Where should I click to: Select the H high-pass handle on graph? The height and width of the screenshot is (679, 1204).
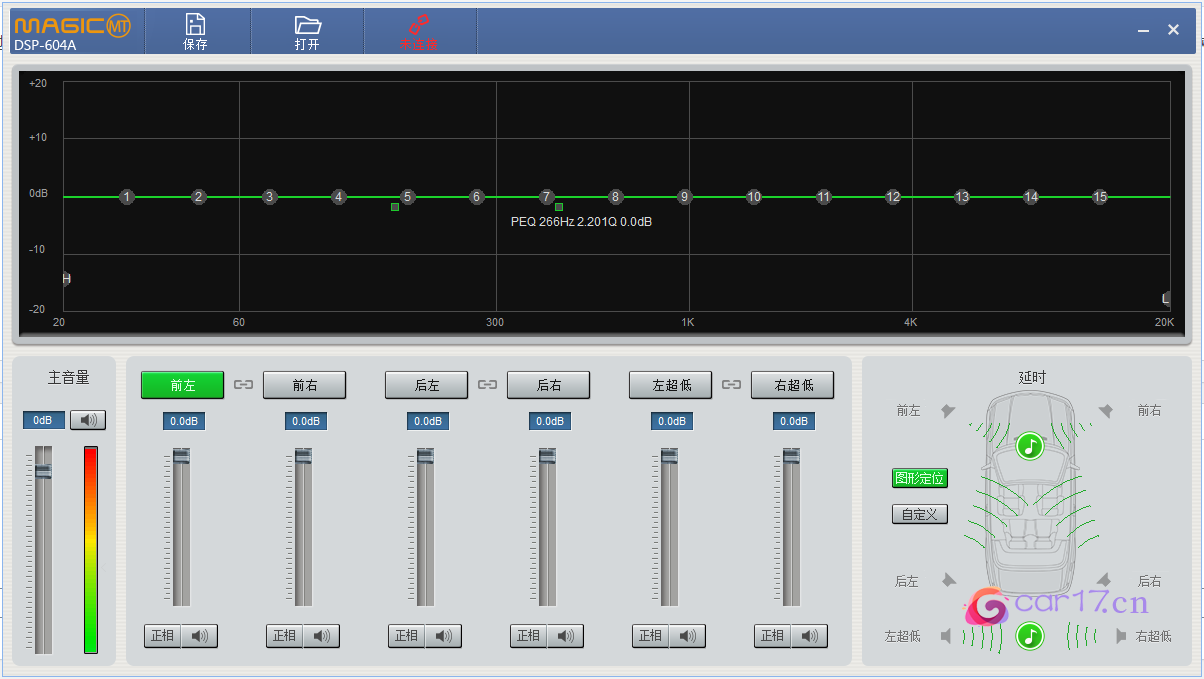(66, 278)
